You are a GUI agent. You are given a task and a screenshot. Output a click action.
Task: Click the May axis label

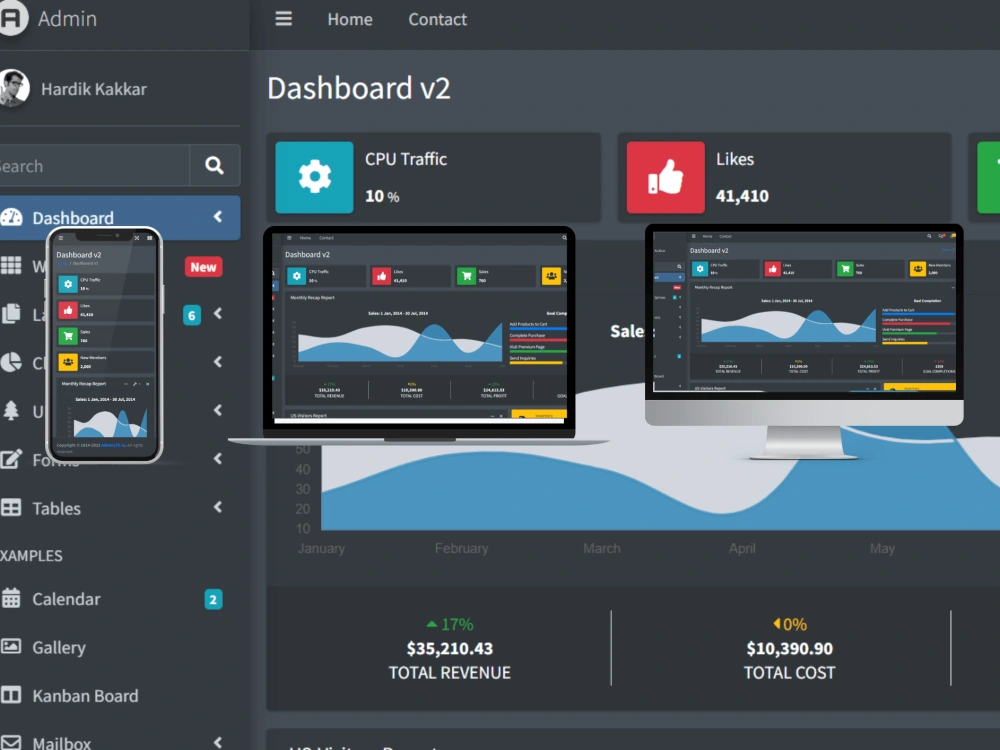pyautogui.click(x=883, y=548)
